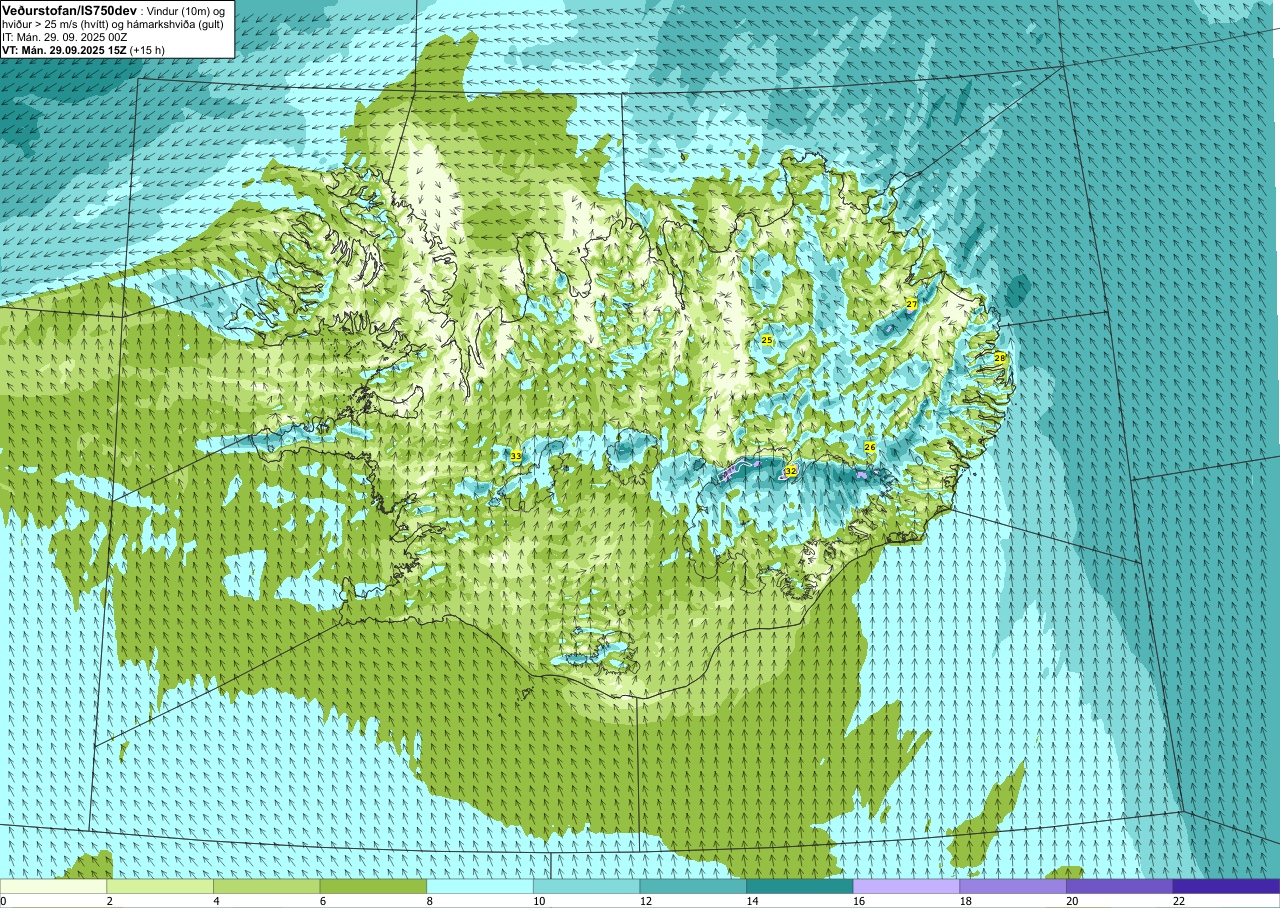
Task: Click the deep indigo legend swatch above 22
Action: click(1227, 886)
